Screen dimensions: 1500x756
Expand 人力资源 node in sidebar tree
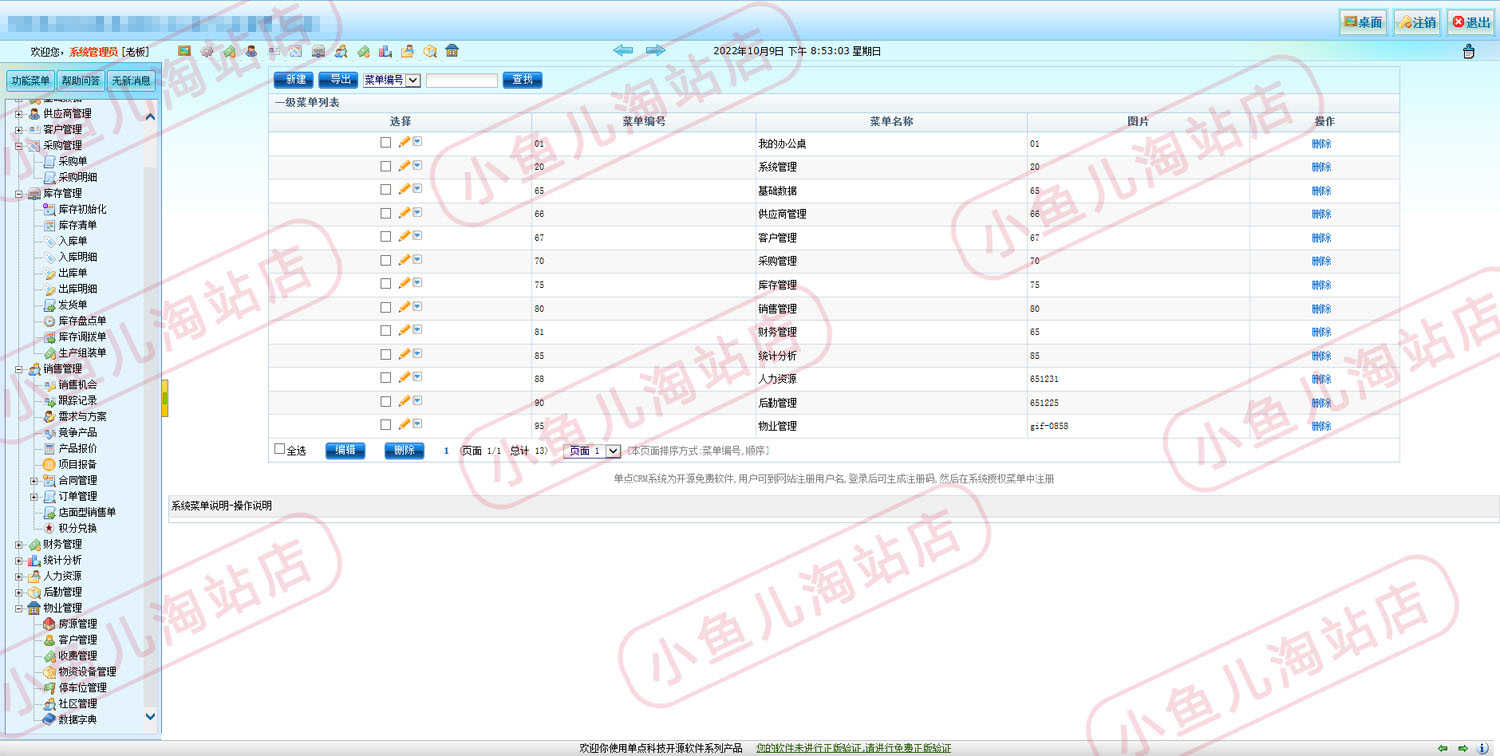[x=19, y=577]
